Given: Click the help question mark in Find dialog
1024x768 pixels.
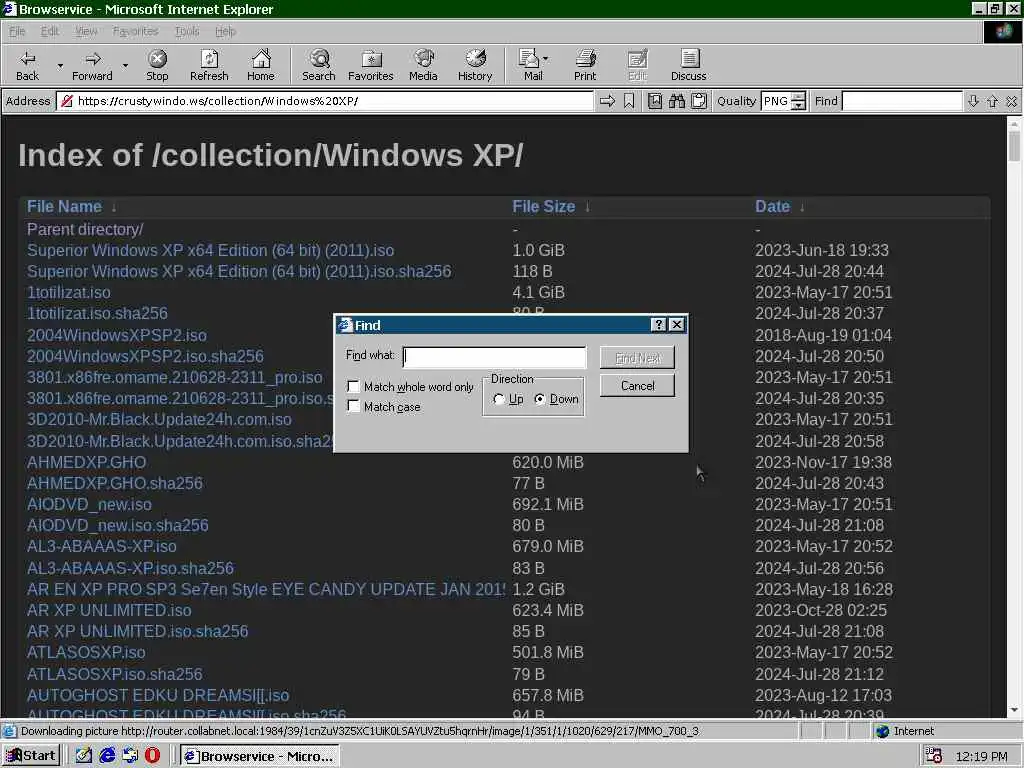Looking at the screenshot, I should click(x=658, y=325).
